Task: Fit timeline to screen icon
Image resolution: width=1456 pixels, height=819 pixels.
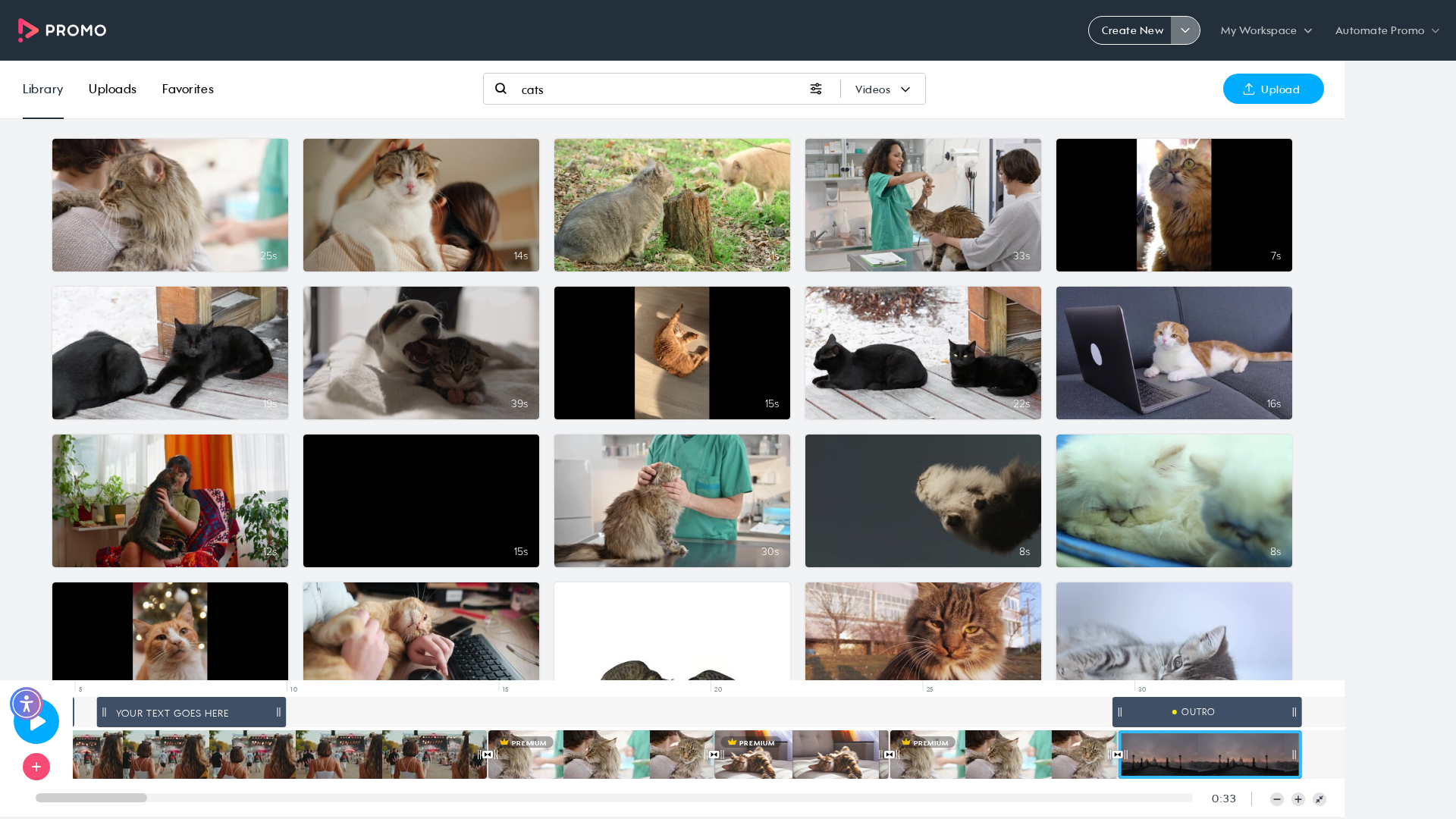Action: click(x=1319, y=799)
